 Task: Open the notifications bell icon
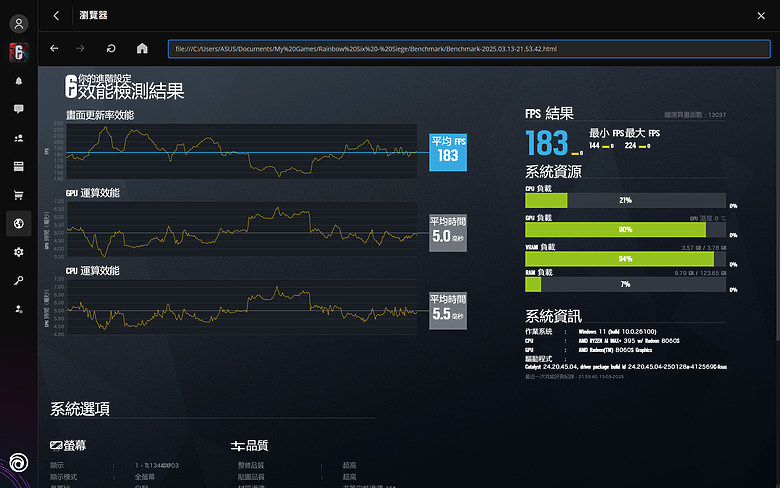tap(18, 81)
